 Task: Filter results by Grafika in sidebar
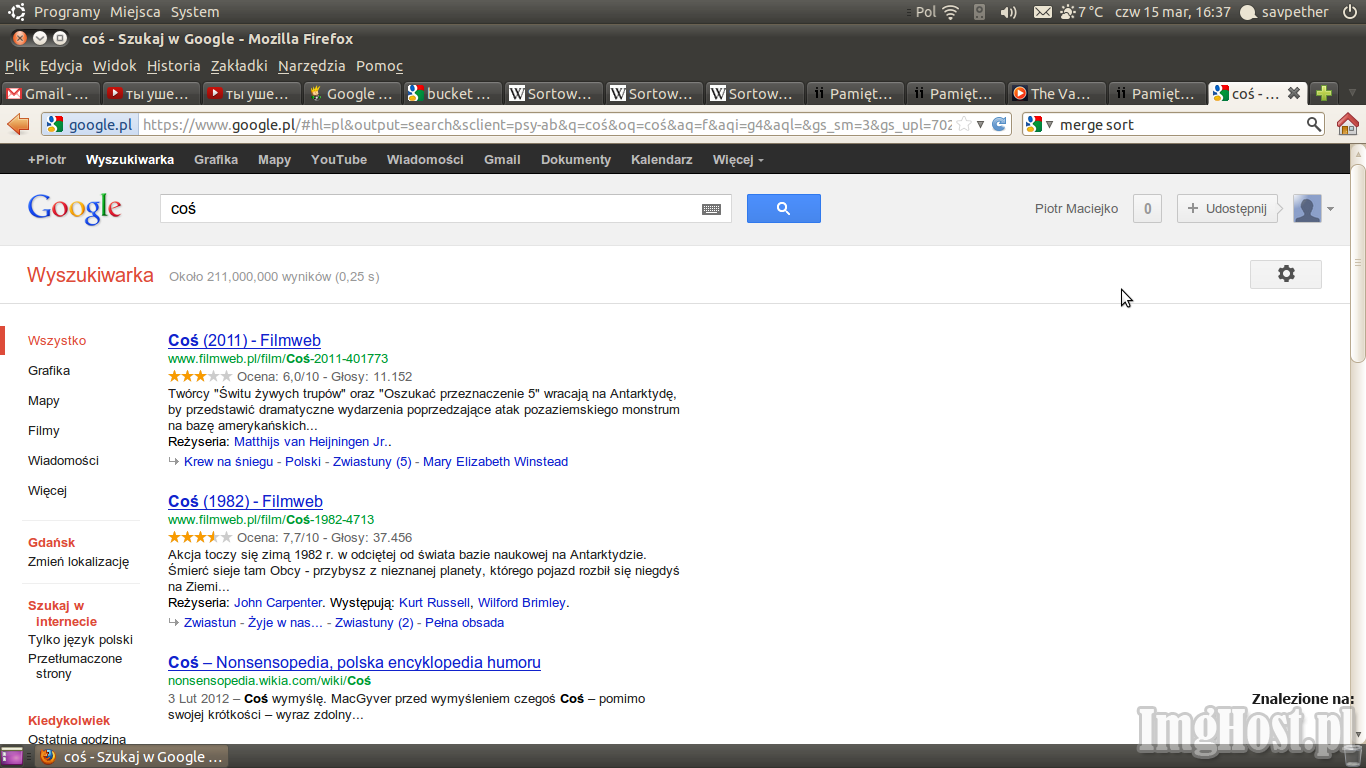pyautogui.click(x=49, y=371)
